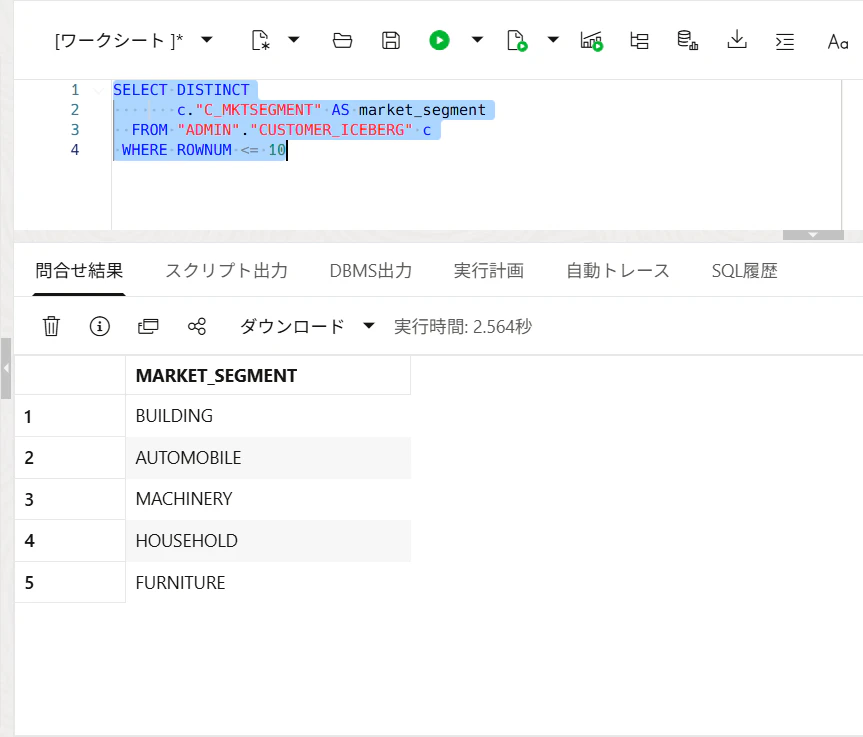Select the BUILDING cell
The image size is (863, 737).
268,416
